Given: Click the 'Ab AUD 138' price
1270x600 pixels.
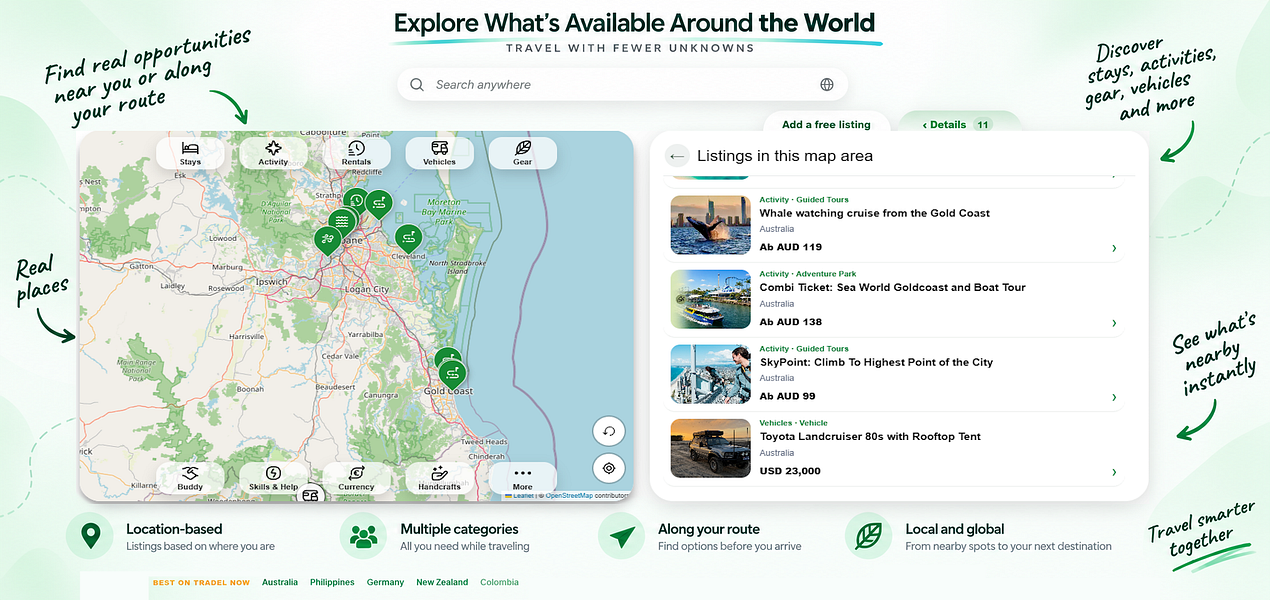Looking at the screenshot, I should [x=790, y=322].
